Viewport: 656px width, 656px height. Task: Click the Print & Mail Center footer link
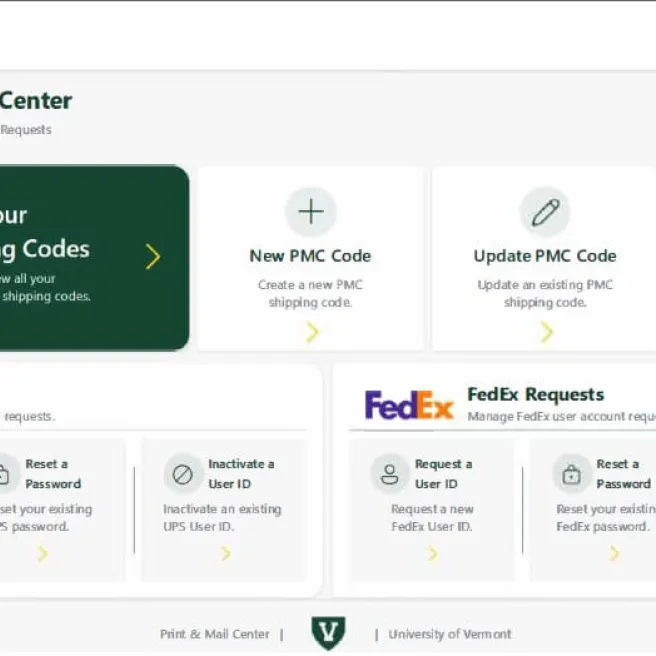(x=215, y=634)
